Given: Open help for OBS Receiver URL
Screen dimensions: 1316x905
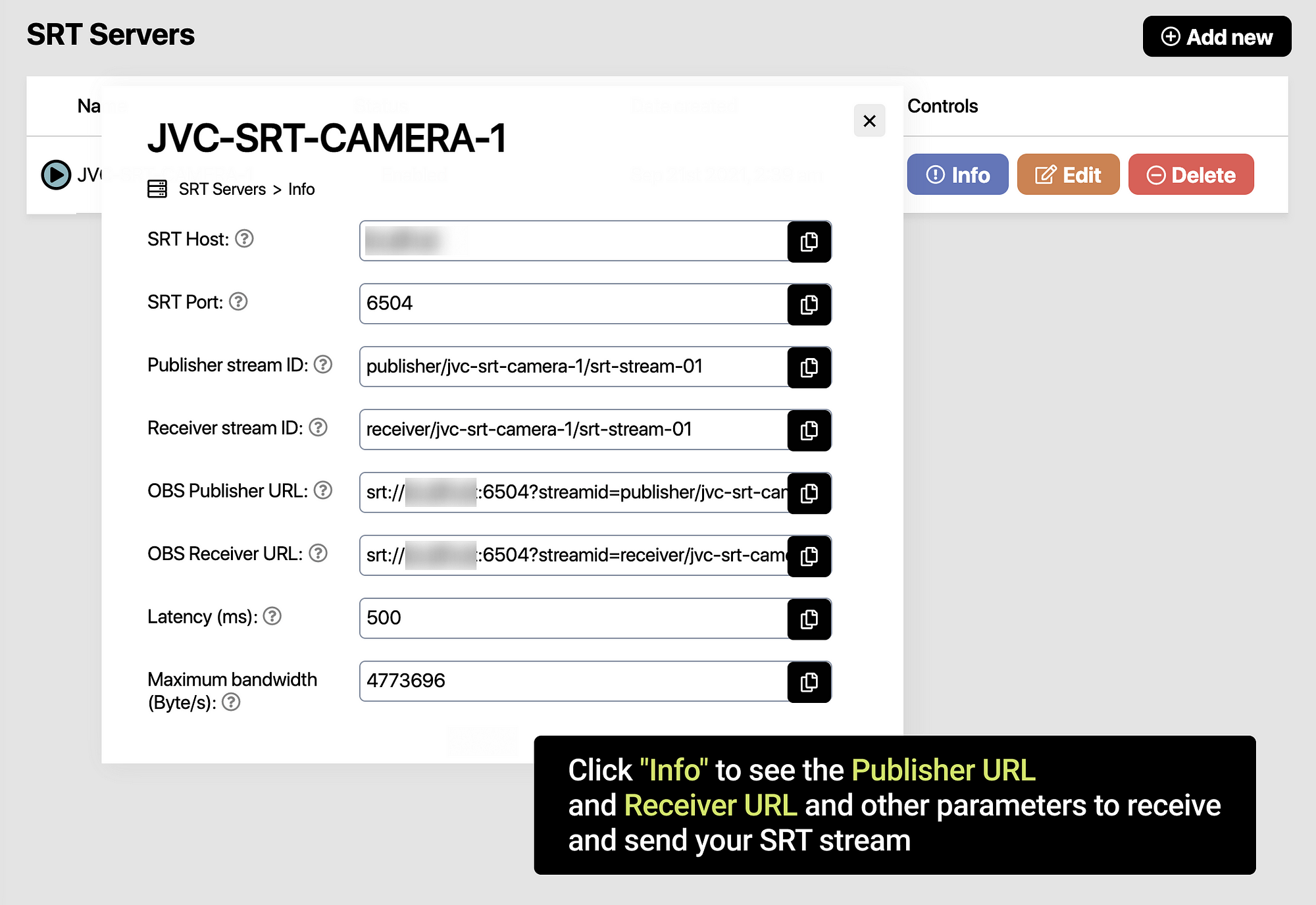Looking at the screenshot, I should (318, 553).
